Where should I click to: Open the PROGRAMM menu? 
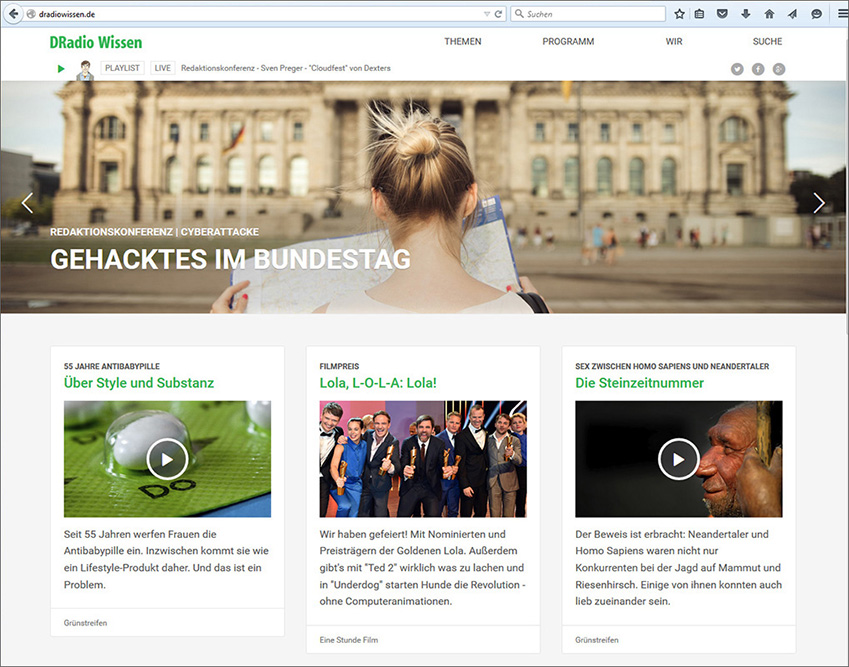(568, 42)
